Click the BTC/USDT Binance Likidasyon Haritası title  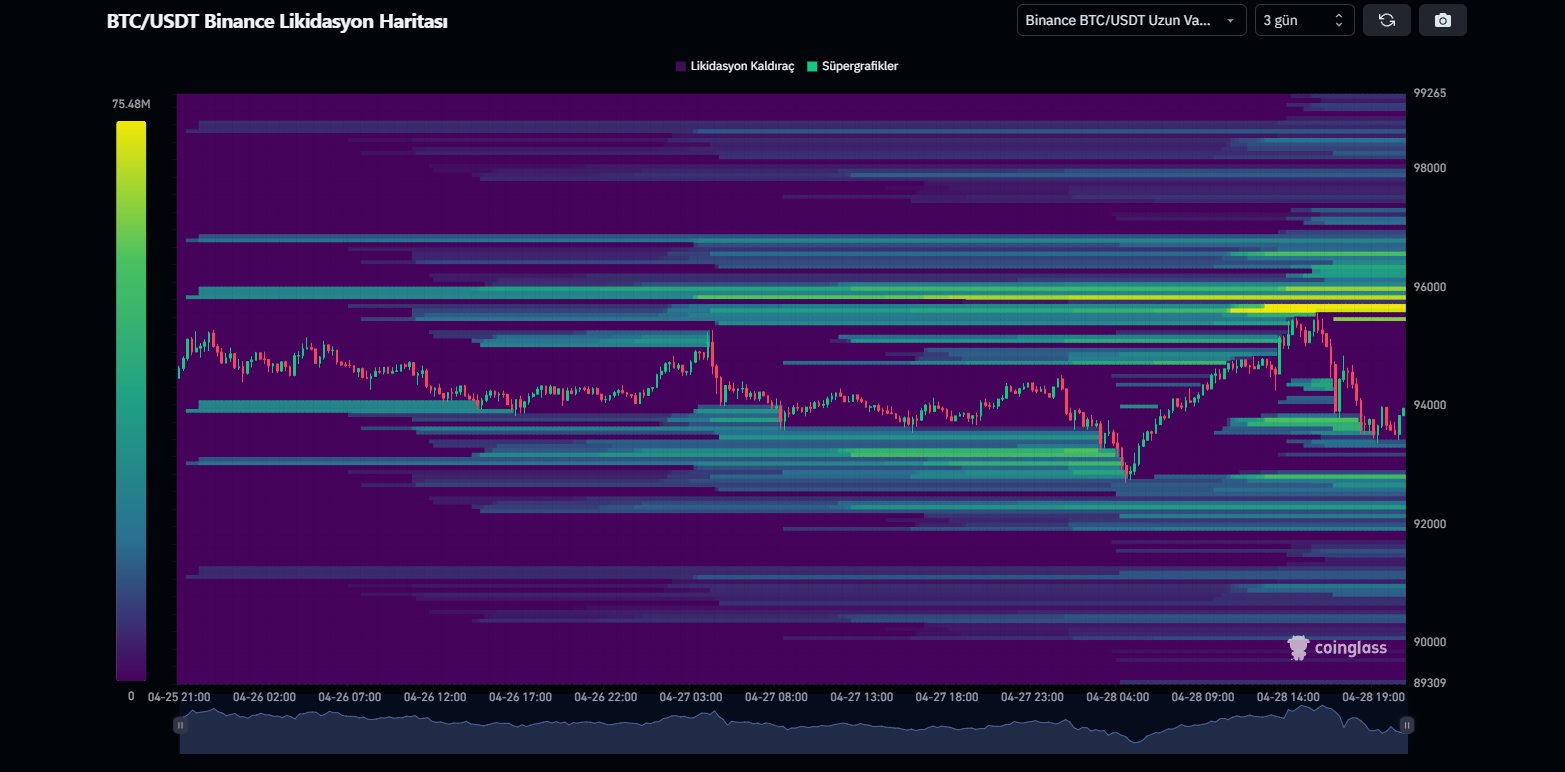(277, 21)
